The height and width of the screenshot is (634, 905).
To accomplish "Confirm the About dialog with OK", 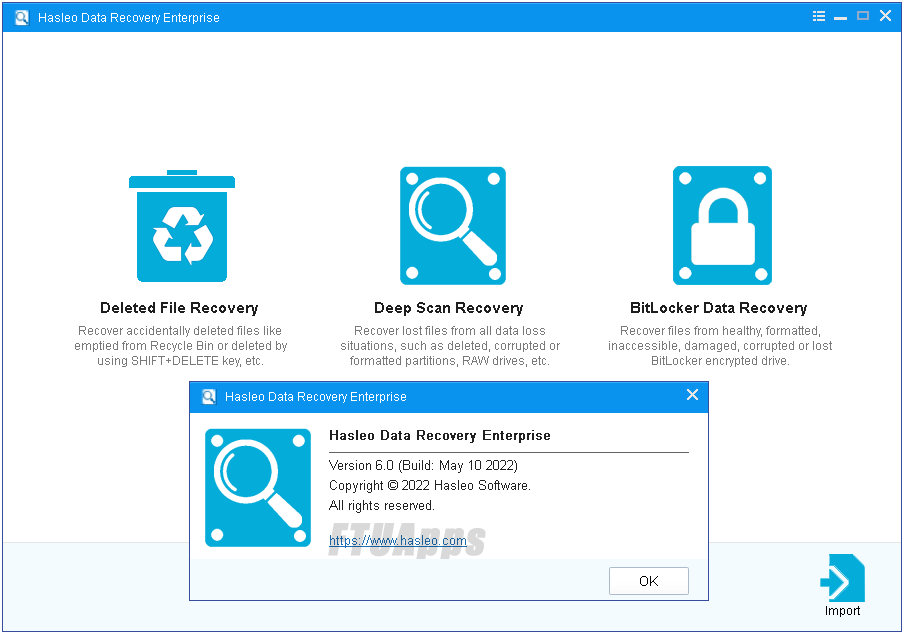I will (649, 581).
